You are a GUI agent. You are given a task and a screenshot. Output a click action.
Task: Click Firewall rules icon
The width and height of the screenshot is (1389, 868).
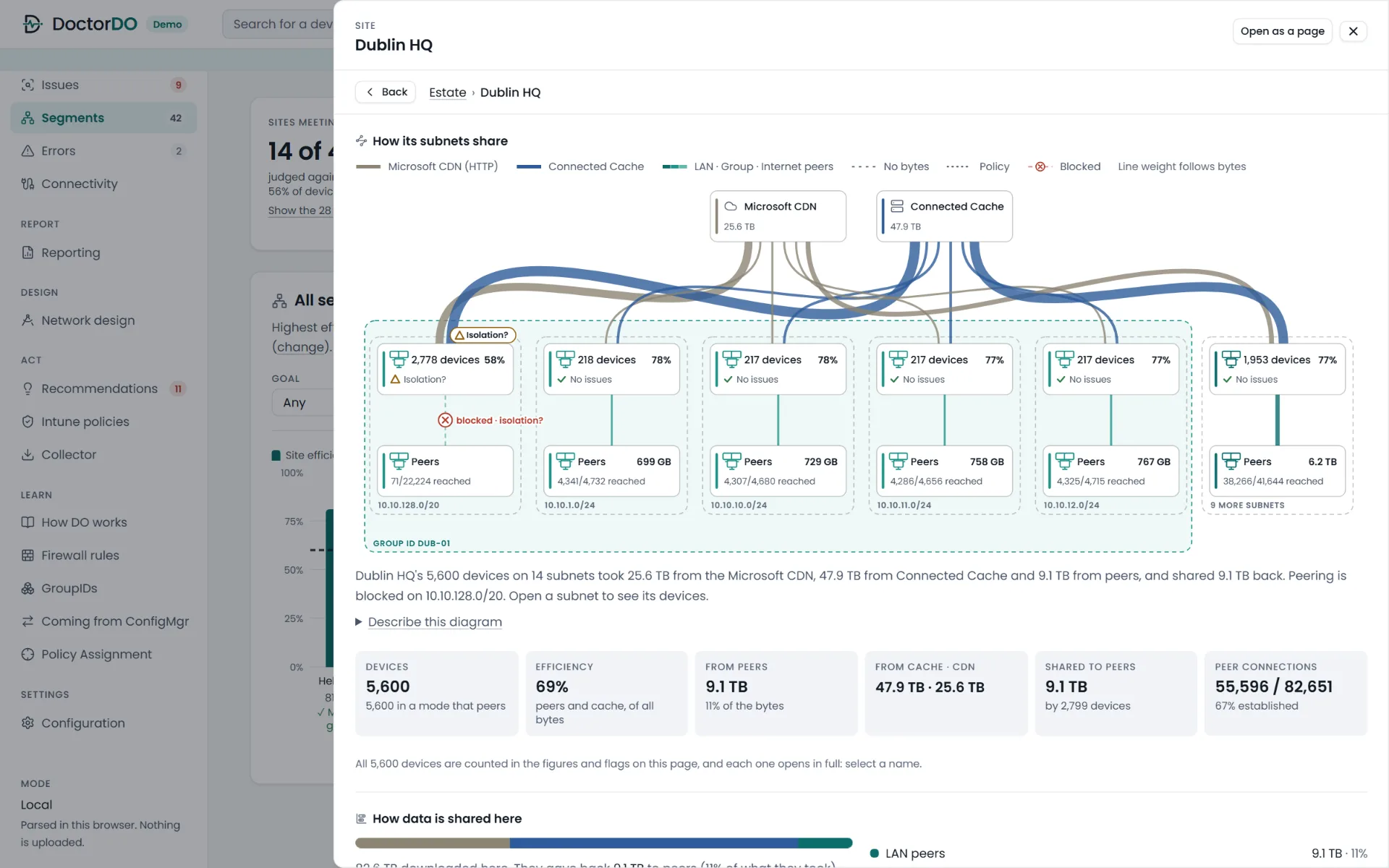click(x=27, y=556)
